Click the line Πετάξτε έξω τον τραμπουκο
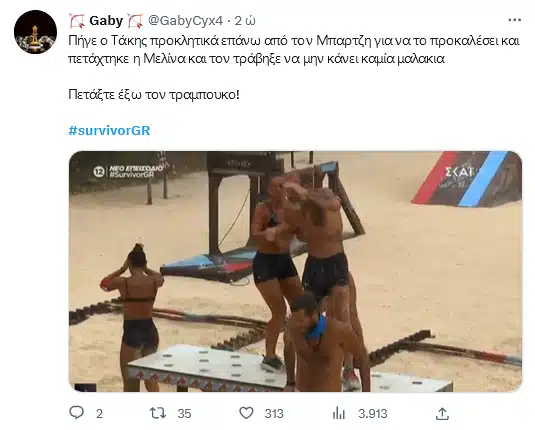The image size is (535, 430). 154,94
